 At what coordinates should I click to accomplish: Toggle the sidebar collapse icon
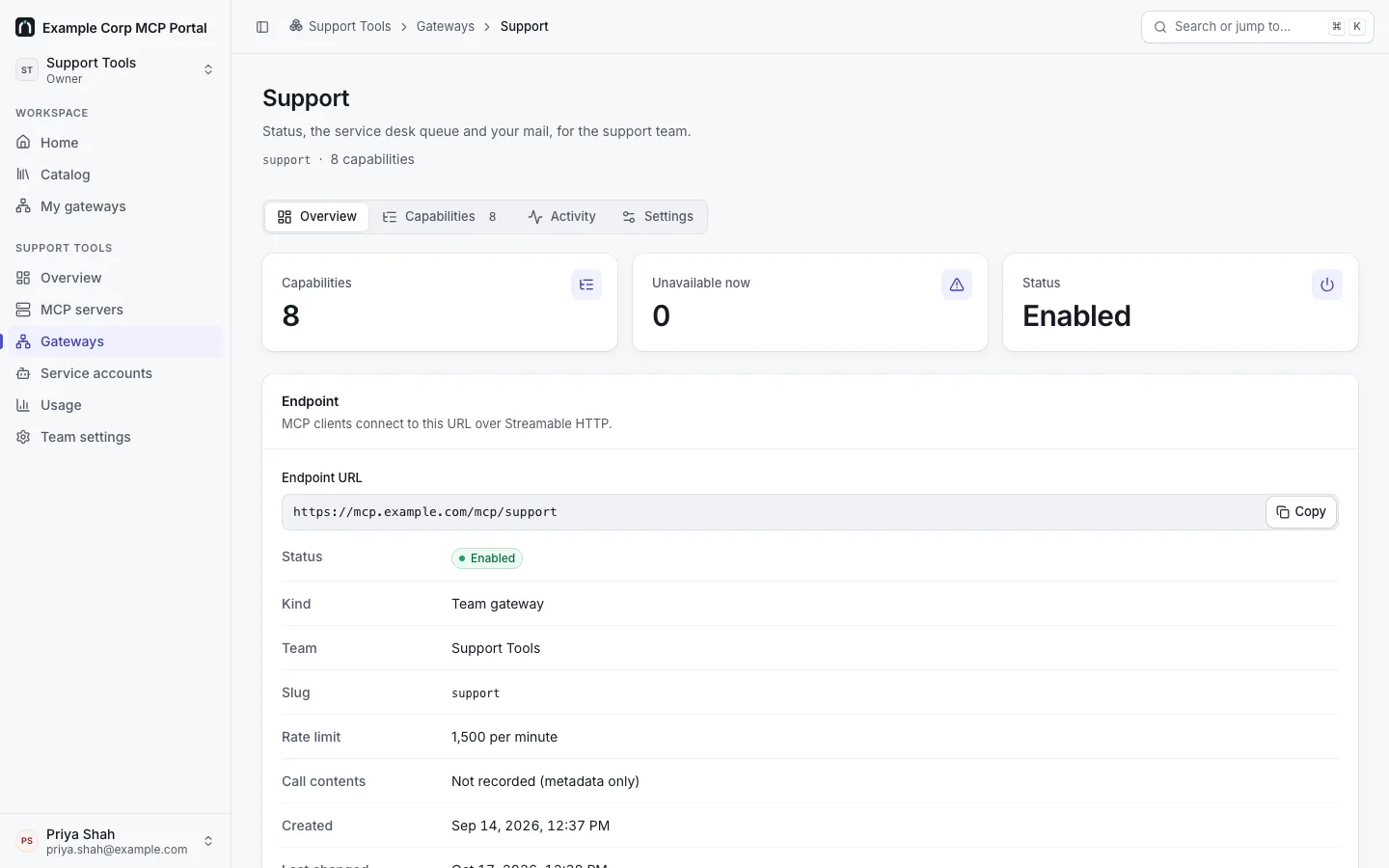click(x=262, y=27)
